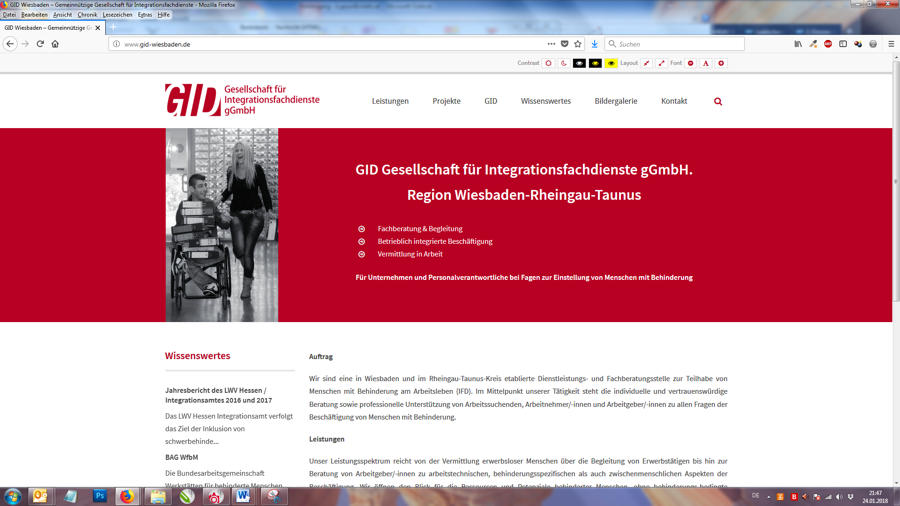Open Word from the taskbar
This screenshot has height=506, width=900.
coord(243,496)
